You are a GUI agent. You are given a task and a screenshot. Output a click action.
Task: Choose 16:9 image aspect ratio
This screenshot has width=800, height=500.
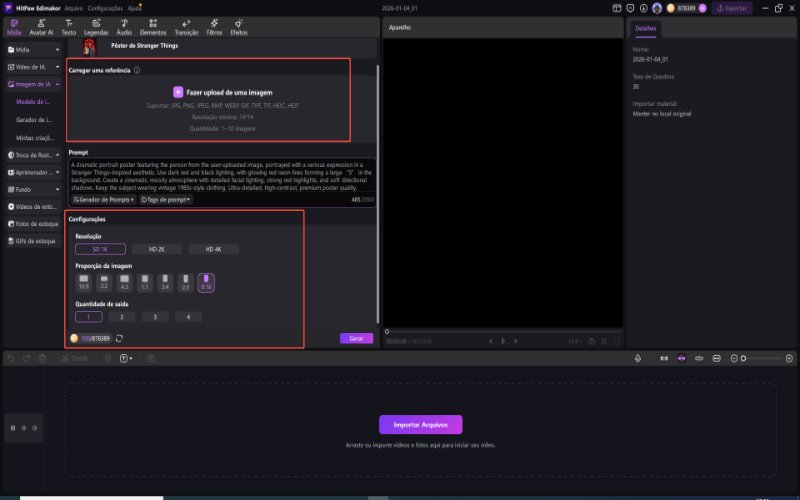(x=84, y=282)
